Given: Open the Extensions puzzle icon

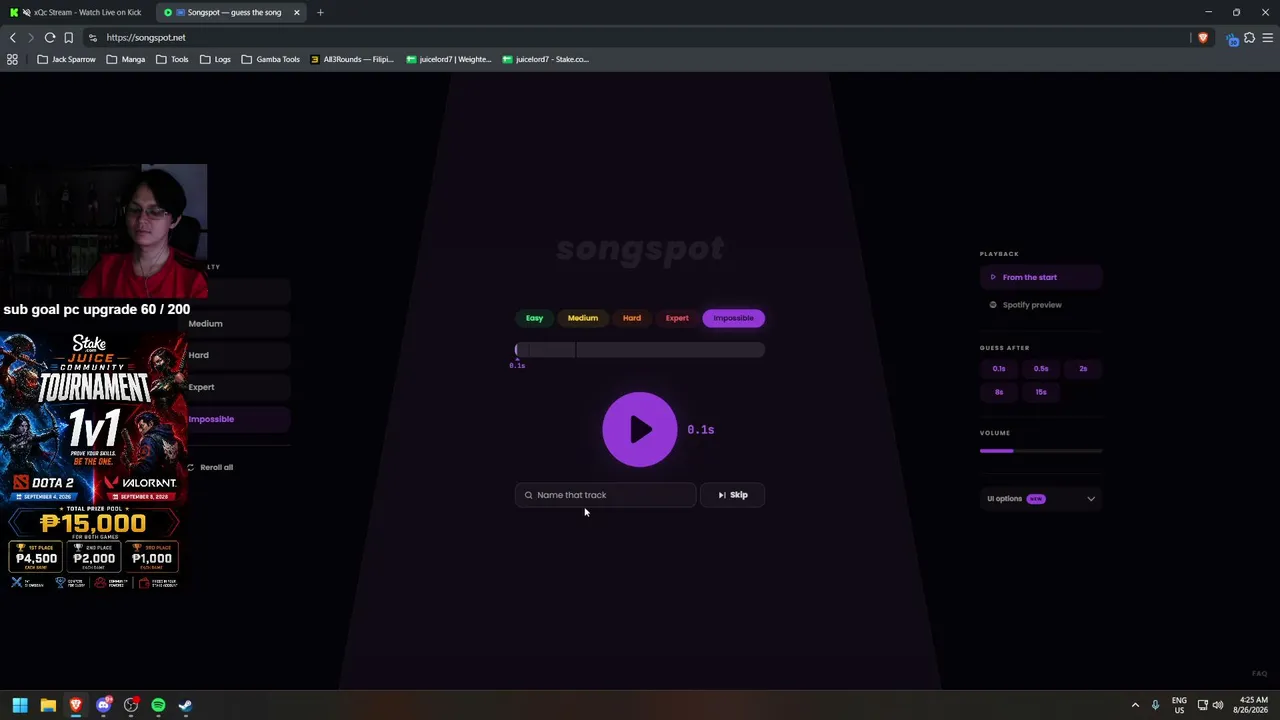Looking at the screenshot, I should [1249, 37].
